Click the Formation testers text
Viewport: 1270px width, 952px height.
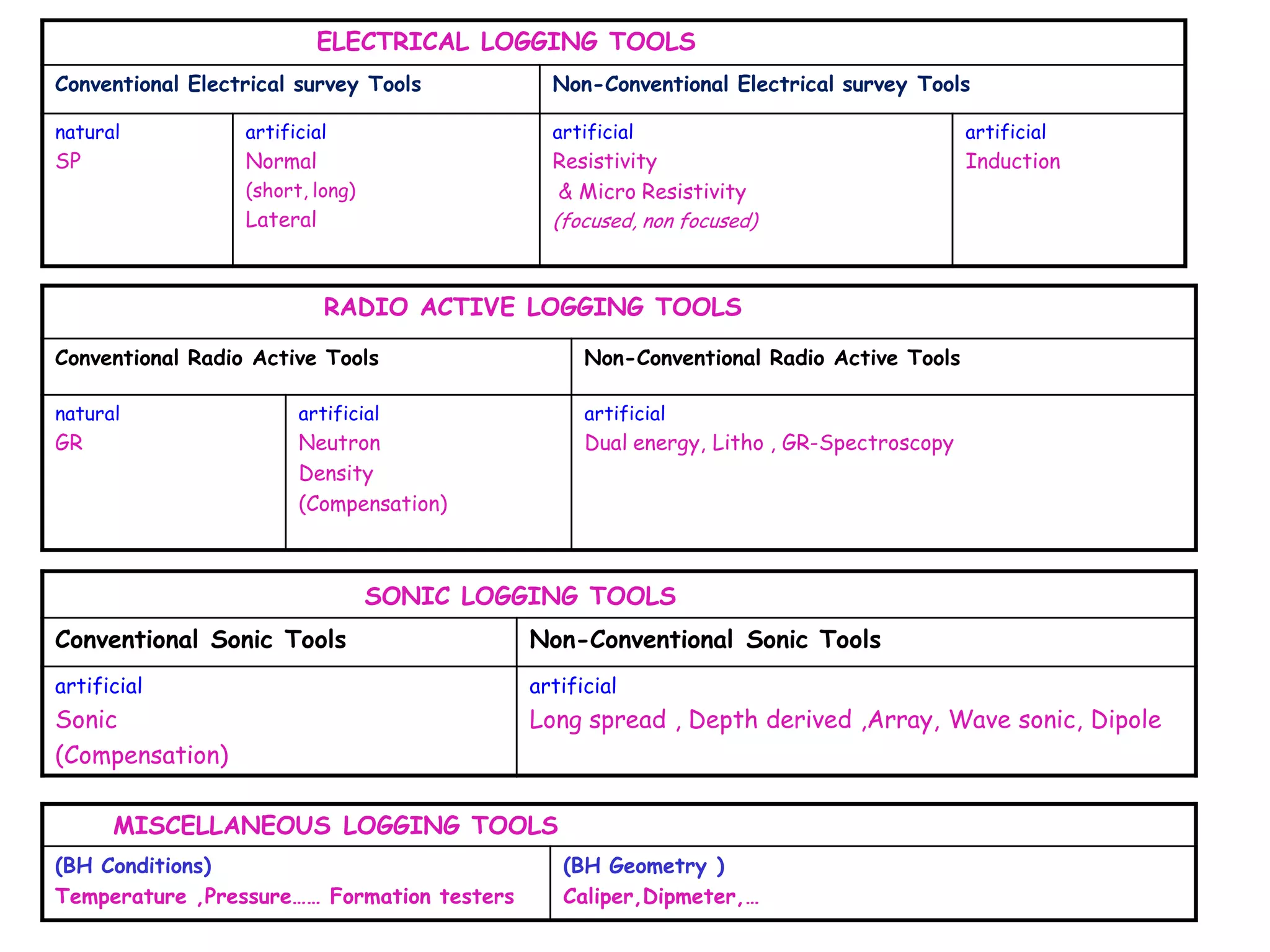[422, 897]
